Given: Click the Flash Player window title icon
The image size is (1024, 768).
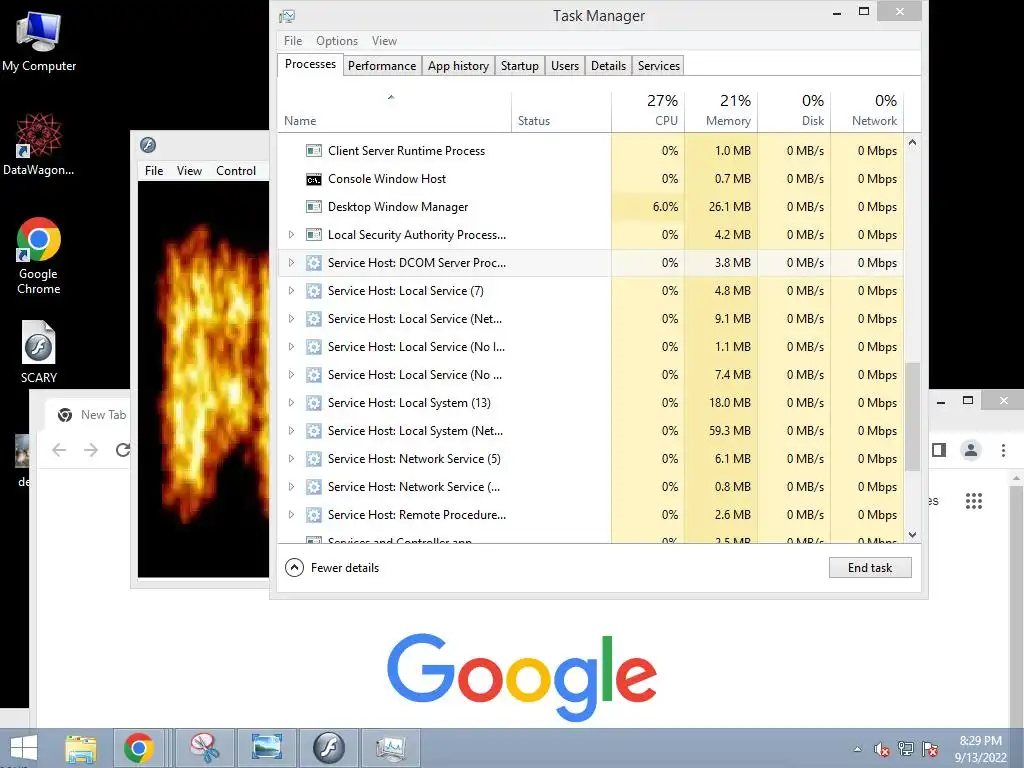Looking at the screenshot, I should pyautogui.click(x=148, y=145).
